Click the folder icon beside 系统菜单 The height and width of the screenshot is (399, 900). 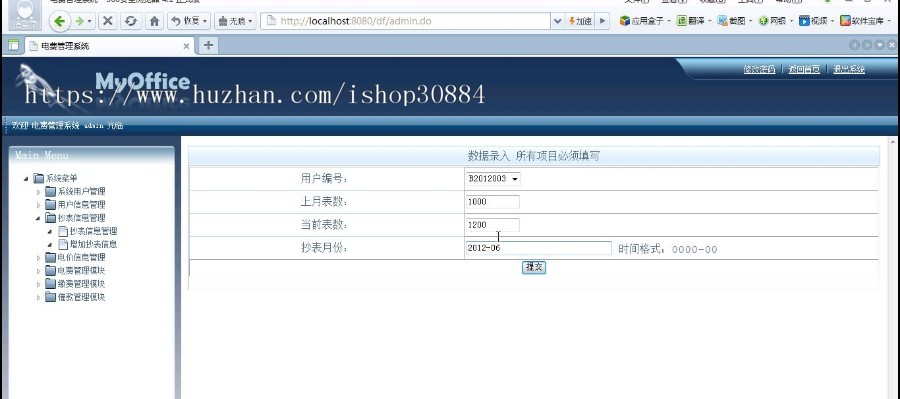tap(39, 179)
